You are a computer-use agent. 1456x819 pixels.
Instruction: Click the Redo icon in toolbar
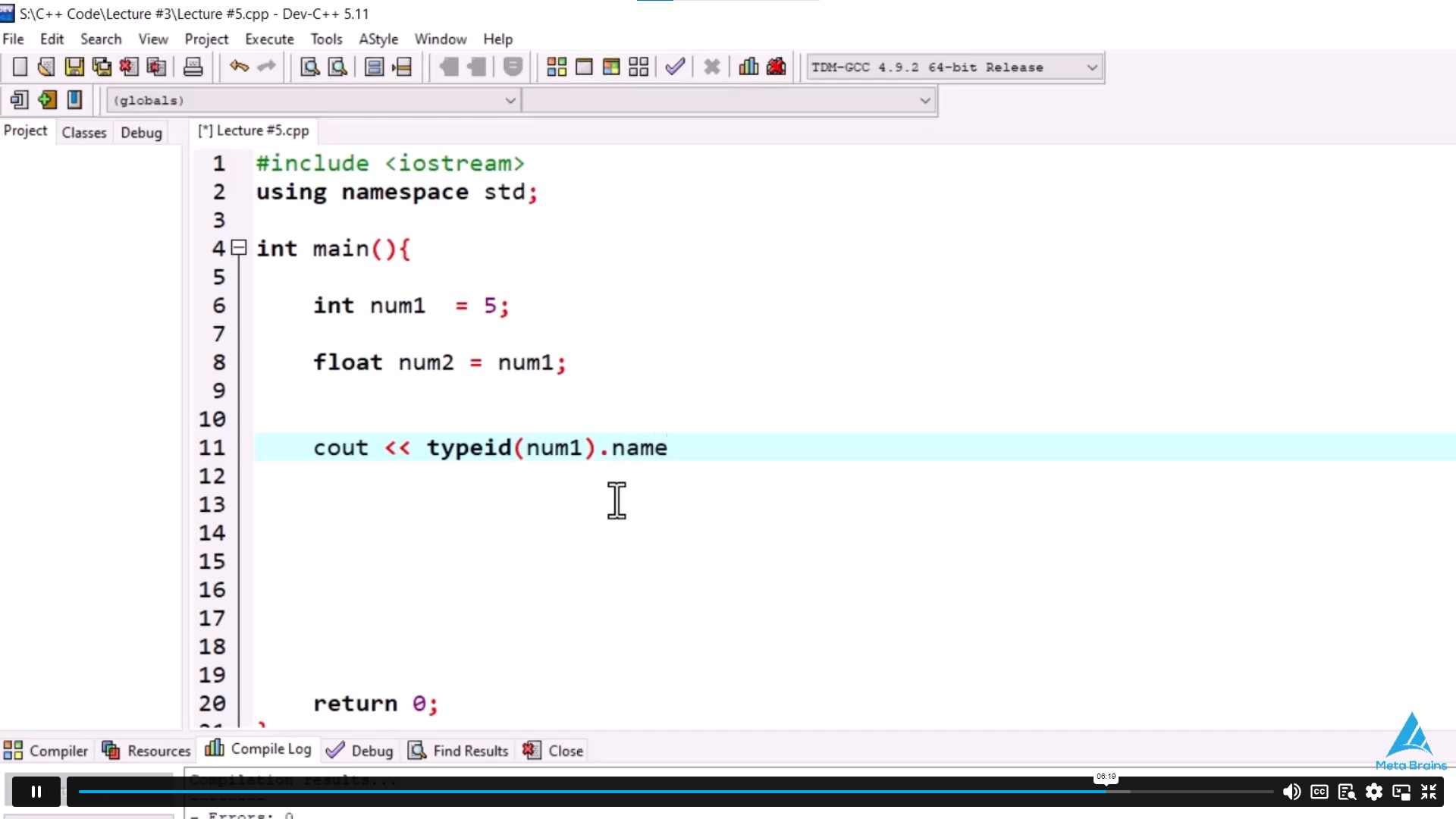coord(265,66)
